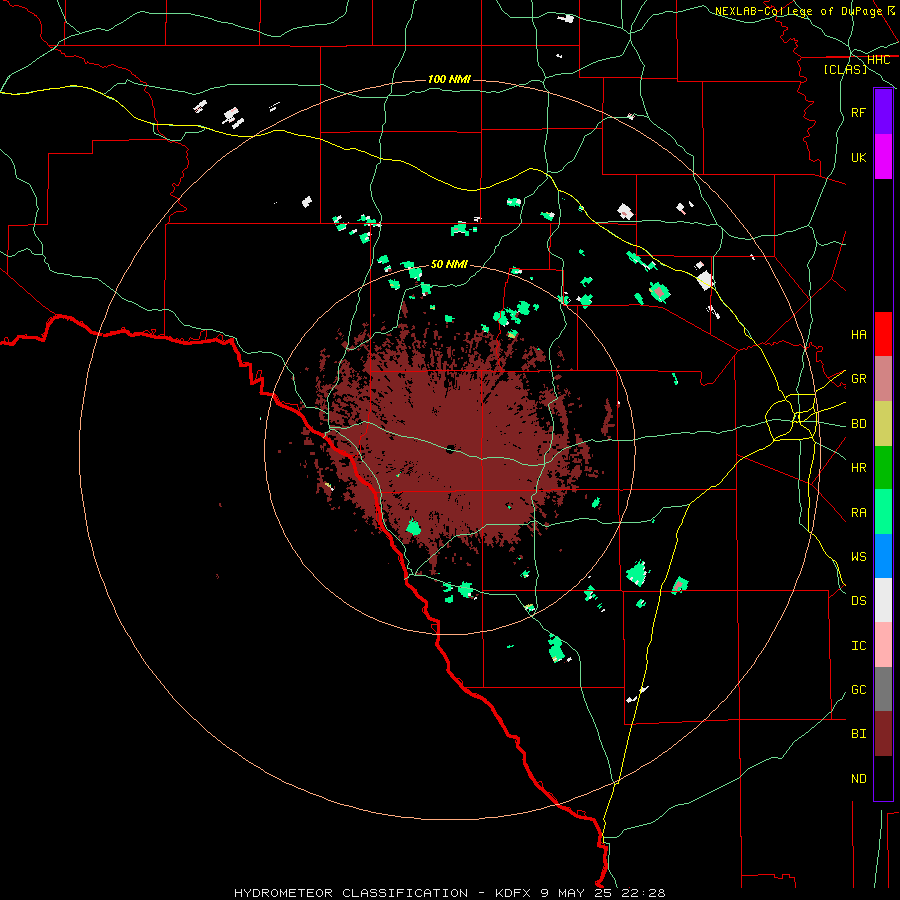Screen dimensions: 900x900
Task: Click the 'GC' legend label
Action: [858, 690]
